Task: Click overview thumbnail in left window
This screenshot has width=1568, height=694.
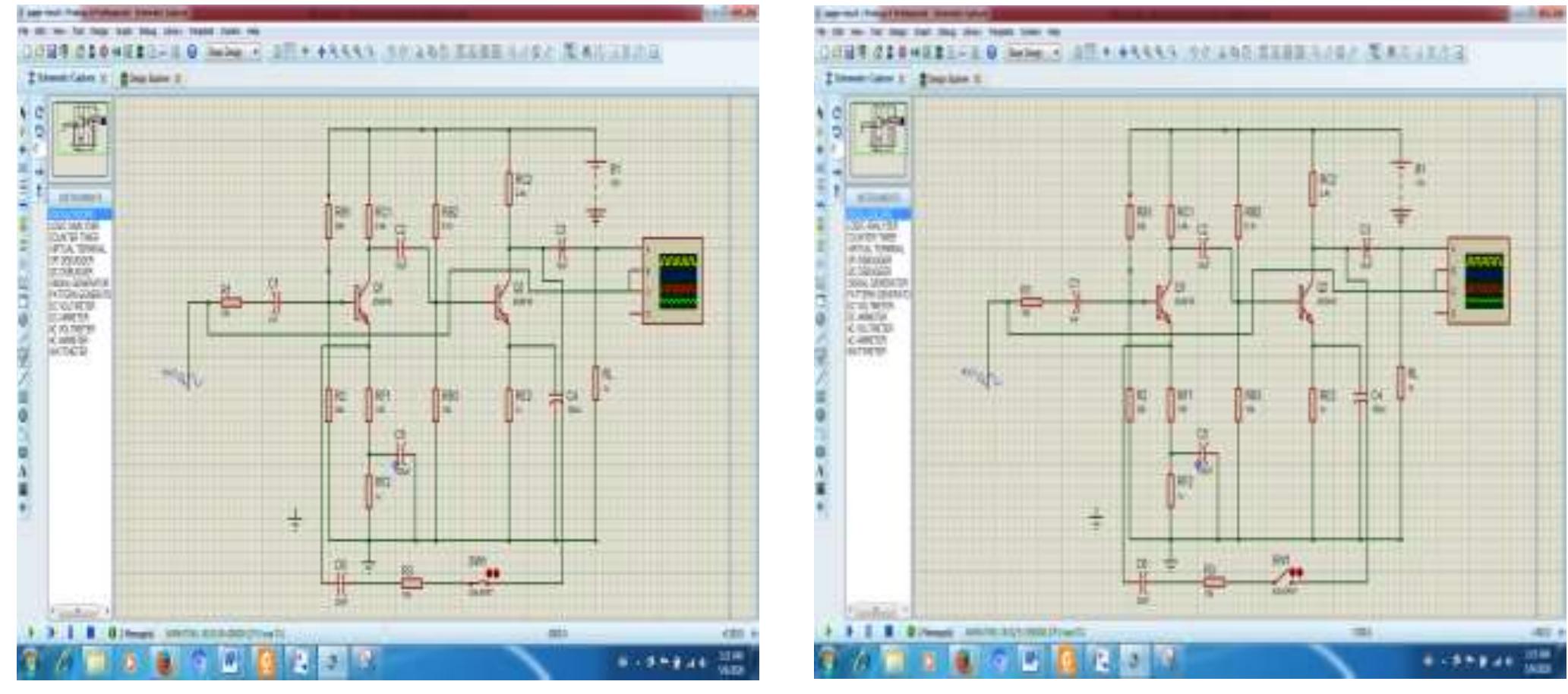Action: click(80, 139)
